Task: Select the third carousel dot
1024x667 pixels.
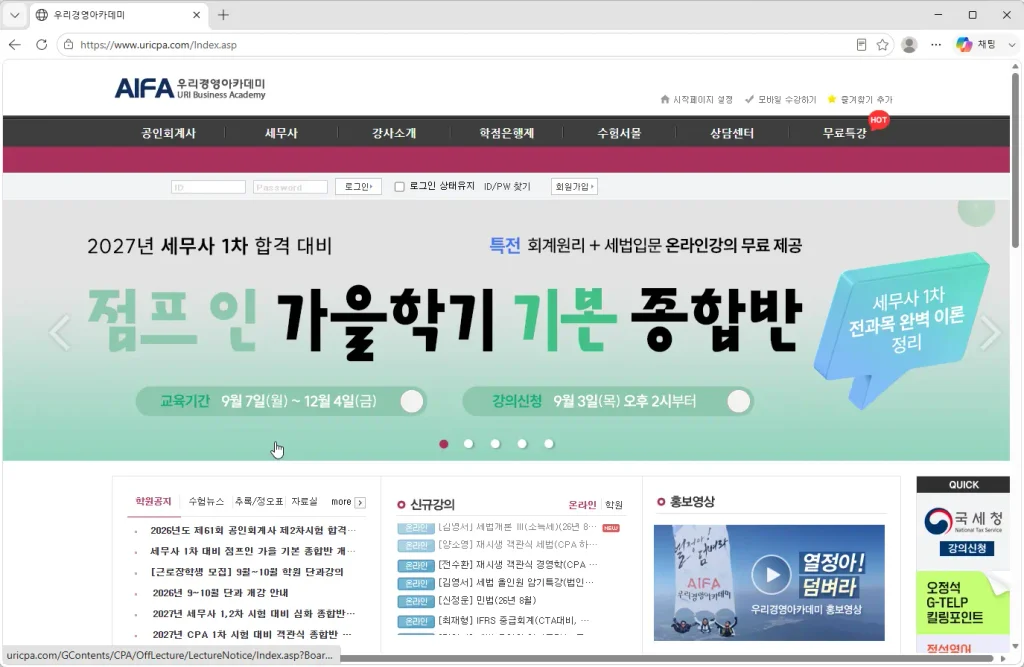Action: pyautogui.click(x=495, y=444)
